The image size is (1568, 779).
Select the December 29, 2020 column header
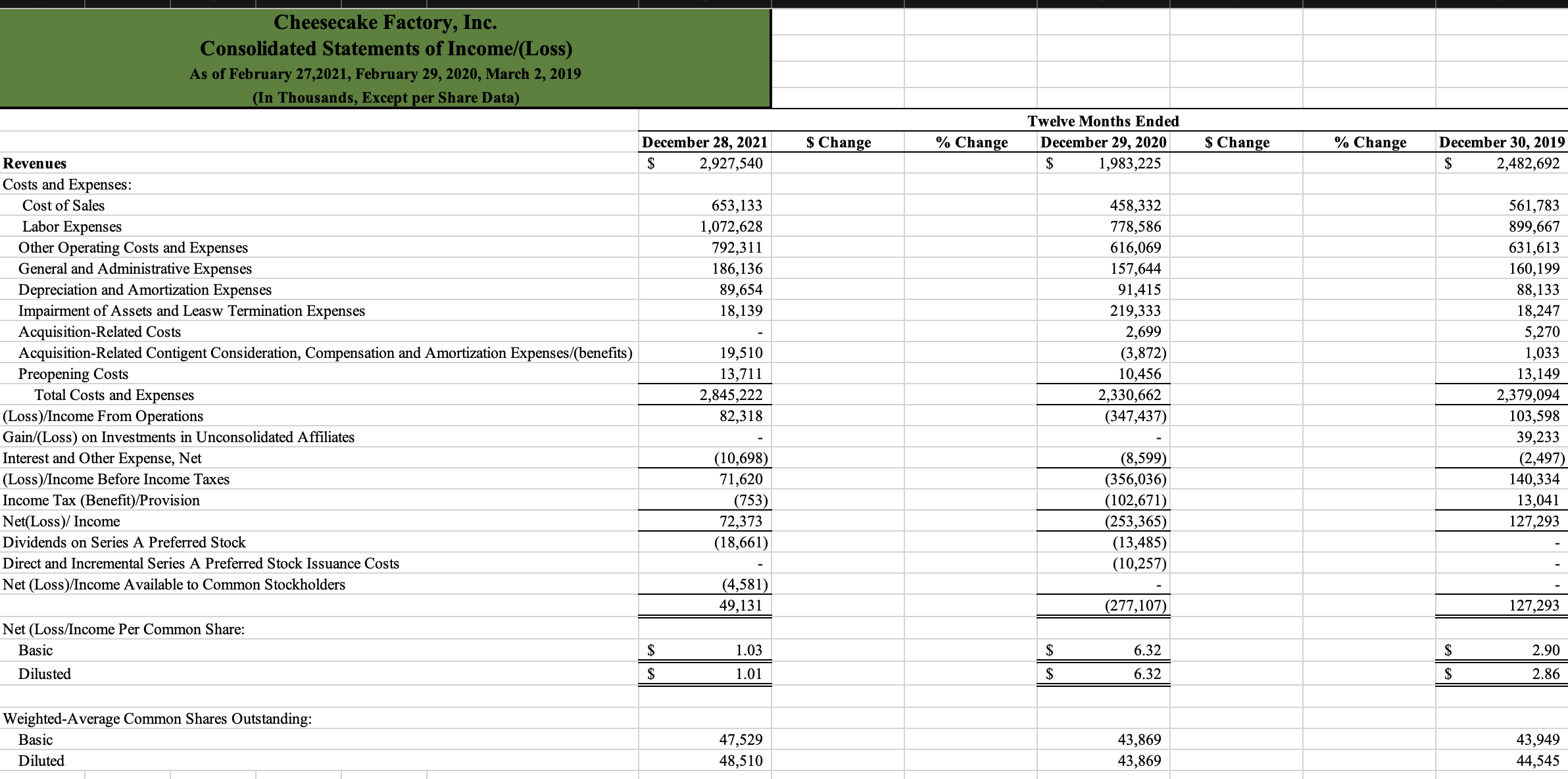click(x=1103, y=142)
